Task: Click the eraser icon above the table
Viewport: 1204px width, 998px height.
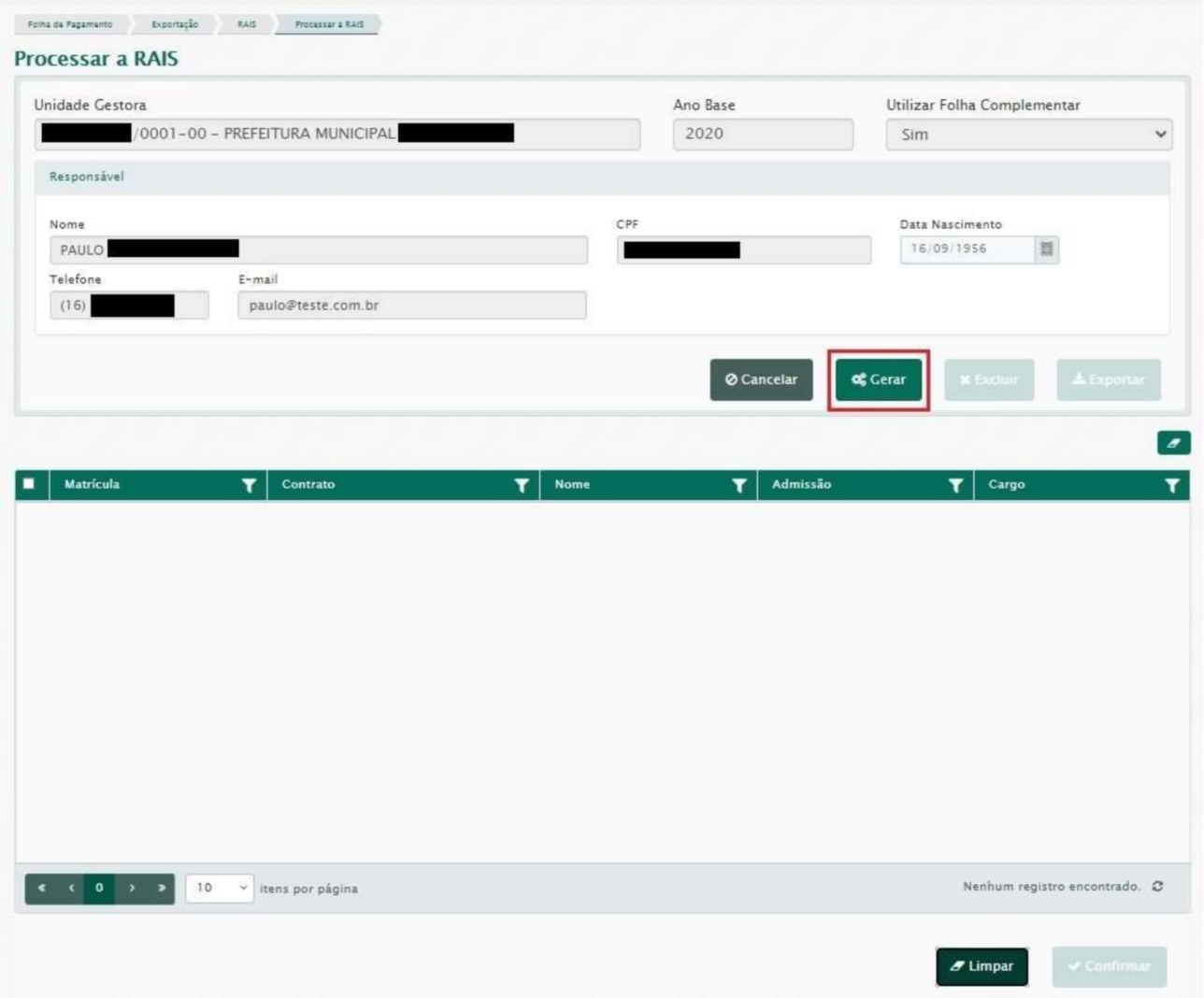Action: (x=1173, y=443)
